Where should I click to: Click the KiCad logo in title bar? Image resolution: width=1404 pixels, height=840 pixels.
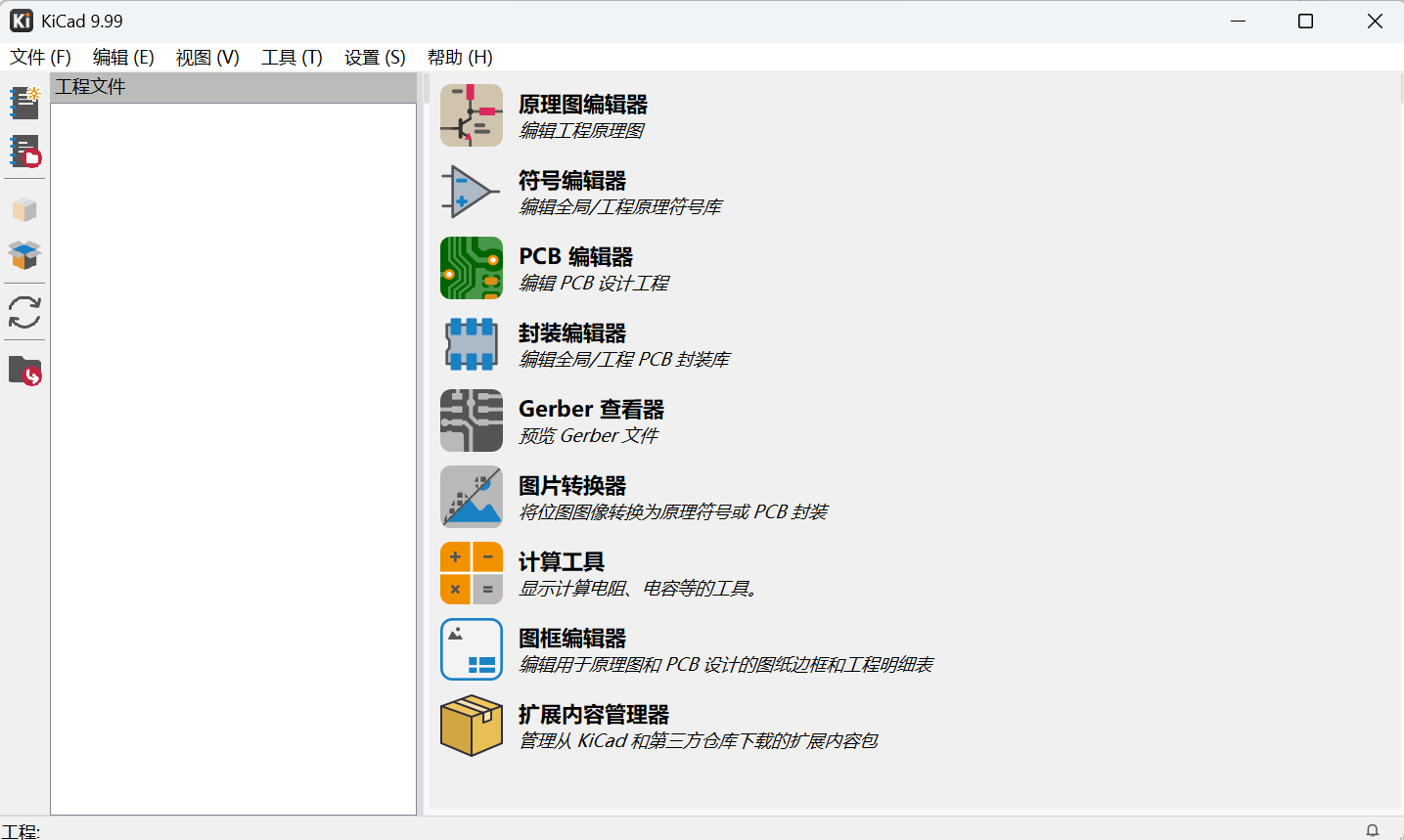22,21
